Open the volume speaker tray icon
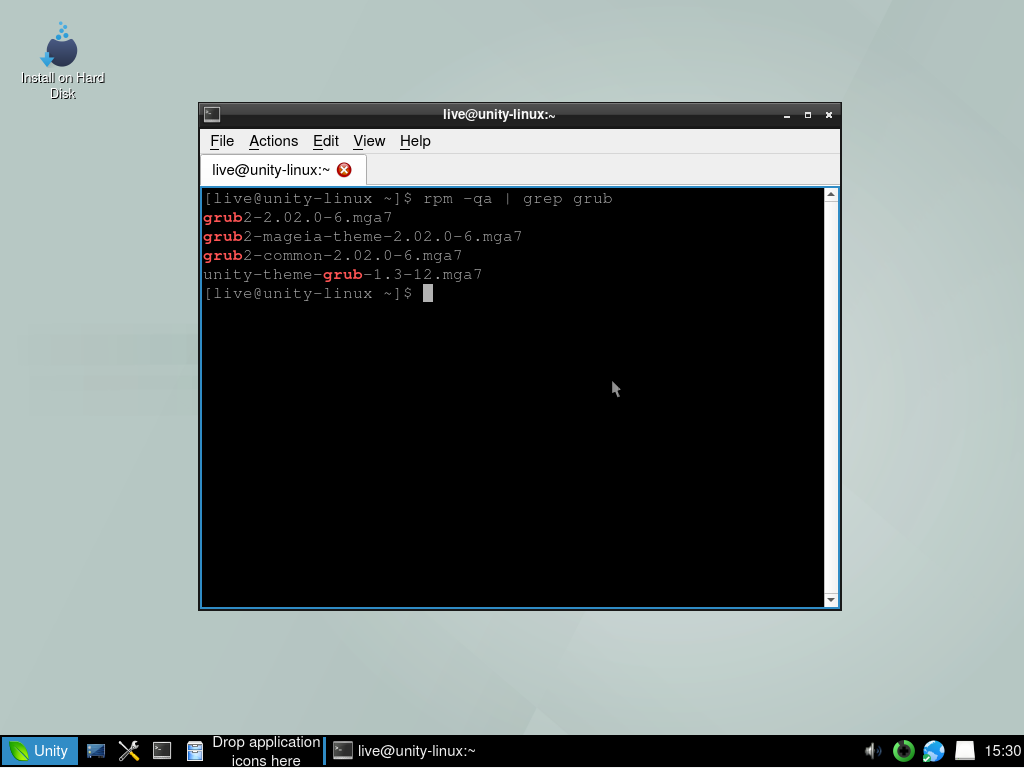The image size is (1024, 768). click(x=872, y=751)
